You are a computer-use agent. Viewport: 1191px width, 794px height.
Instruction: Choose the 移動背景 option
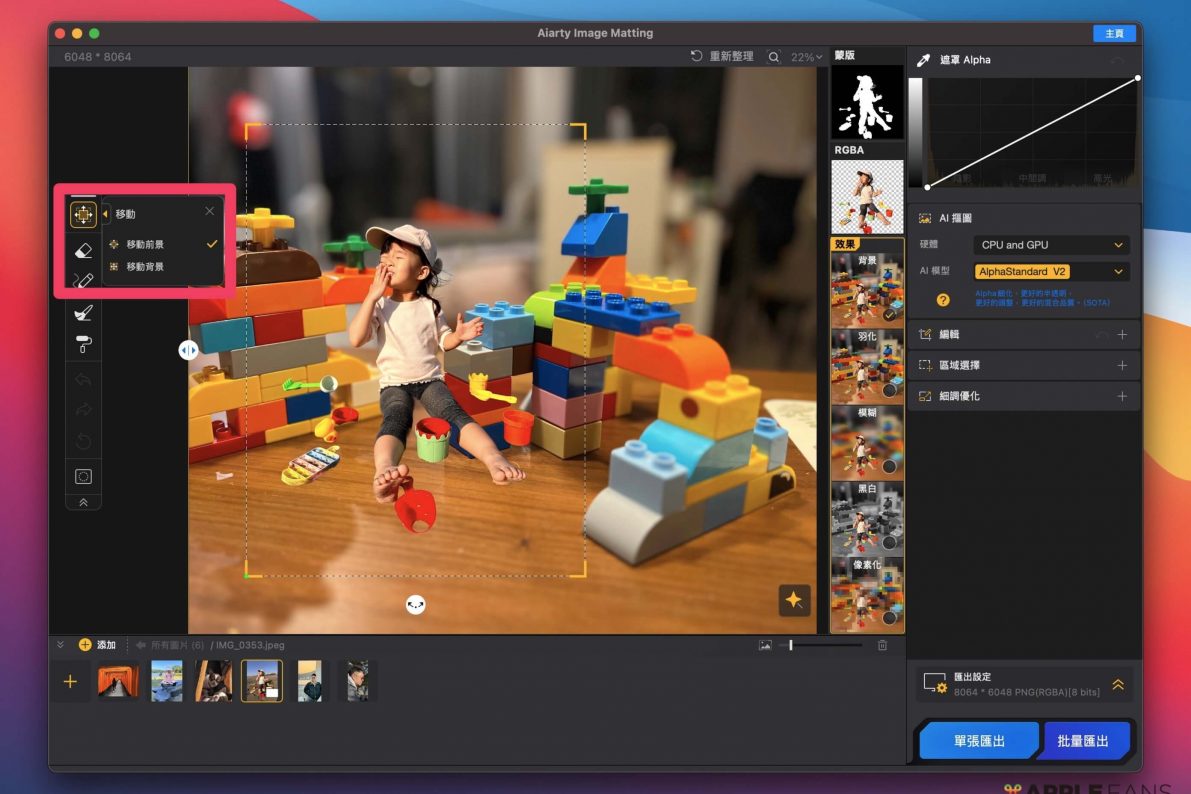145,267
